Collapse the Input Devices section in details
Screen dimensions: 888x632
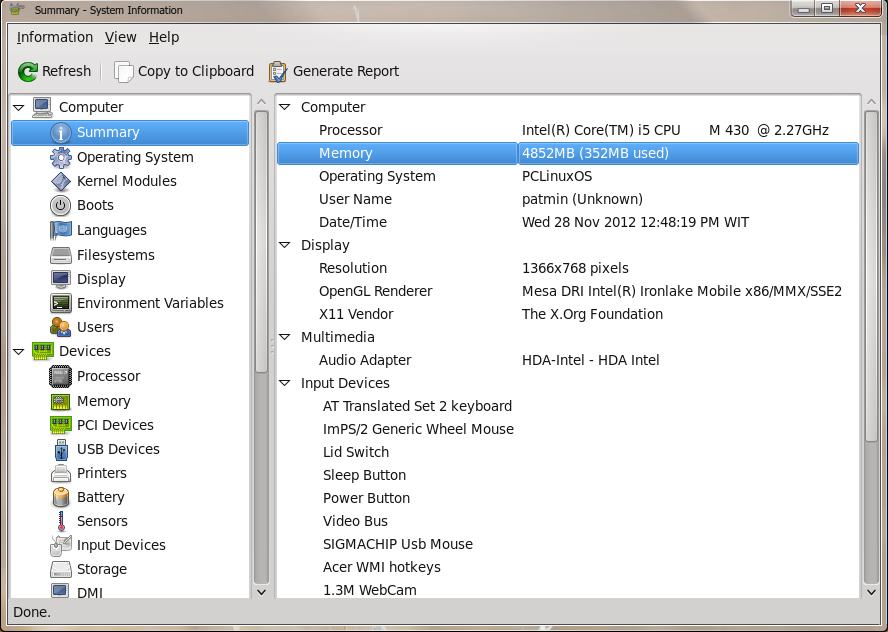tap(285, 383)
